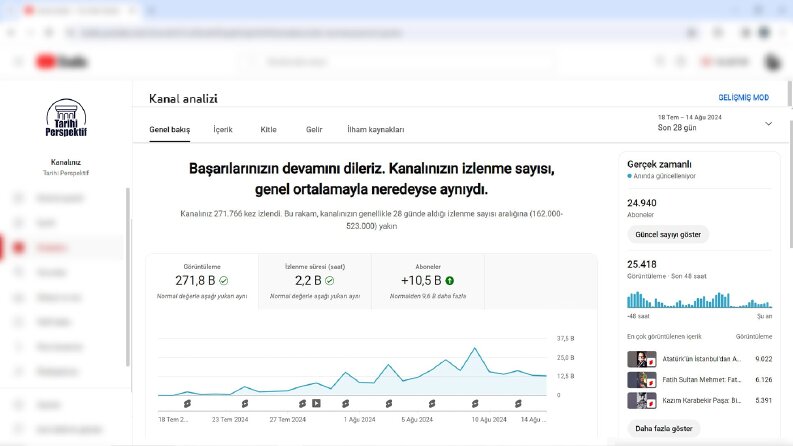The width and height of the screenshot is (793, 446).
Task: Select the Görüntüleme metric card
Action: tap(202, 282)
